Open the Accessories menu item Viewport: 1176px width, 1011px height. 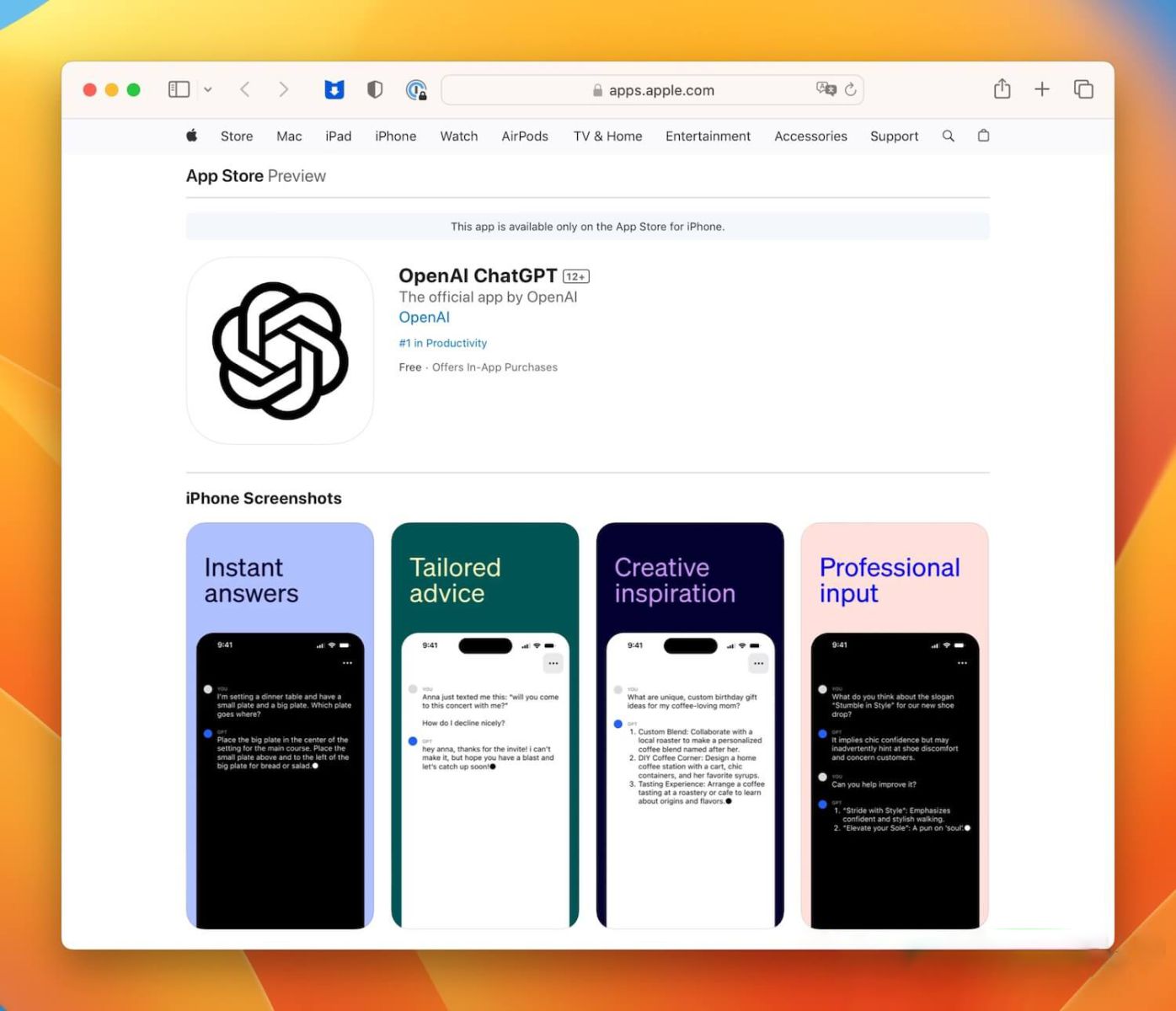[810, 136]
